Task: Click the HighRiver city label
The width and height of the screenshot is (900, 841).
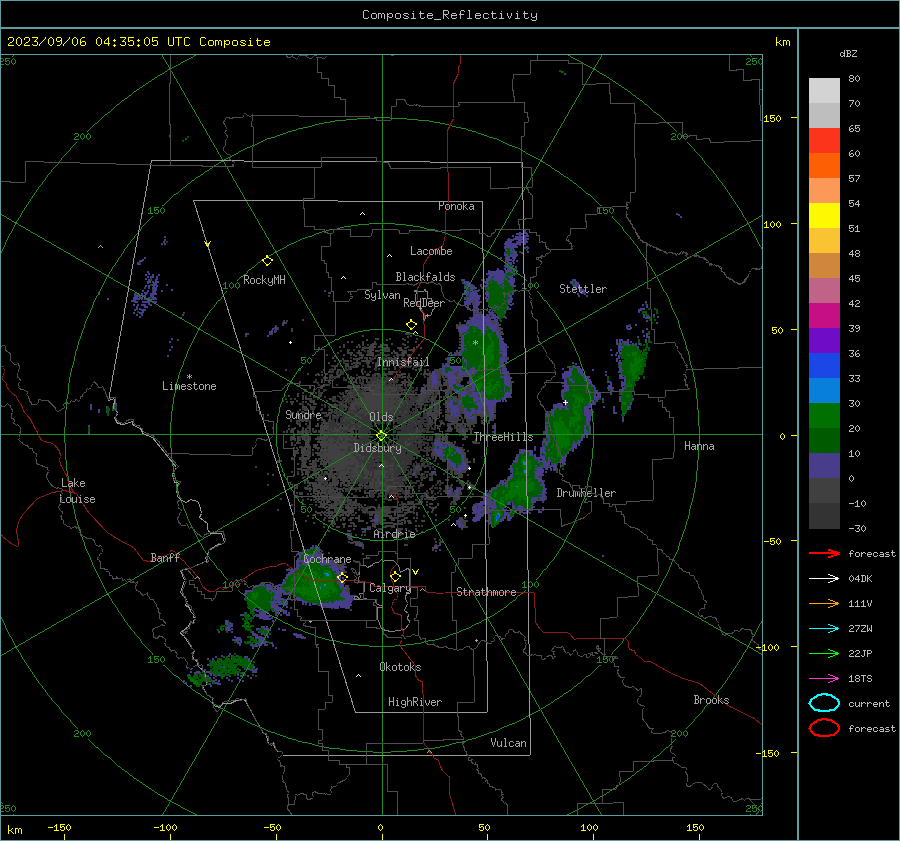Action: 415,702
